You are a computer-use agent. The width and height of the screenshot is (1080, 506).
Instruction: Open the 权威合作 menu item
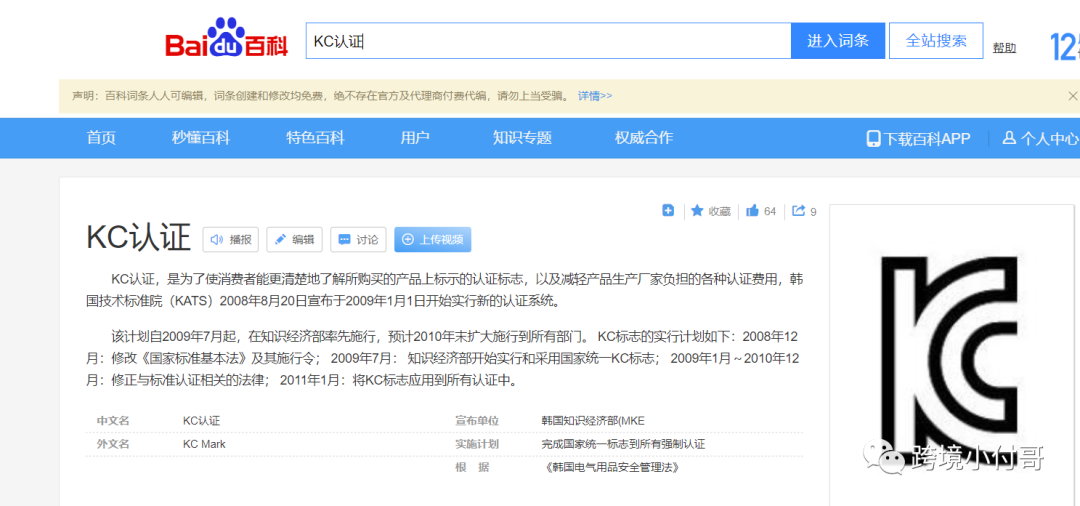(x=644, y=138)
